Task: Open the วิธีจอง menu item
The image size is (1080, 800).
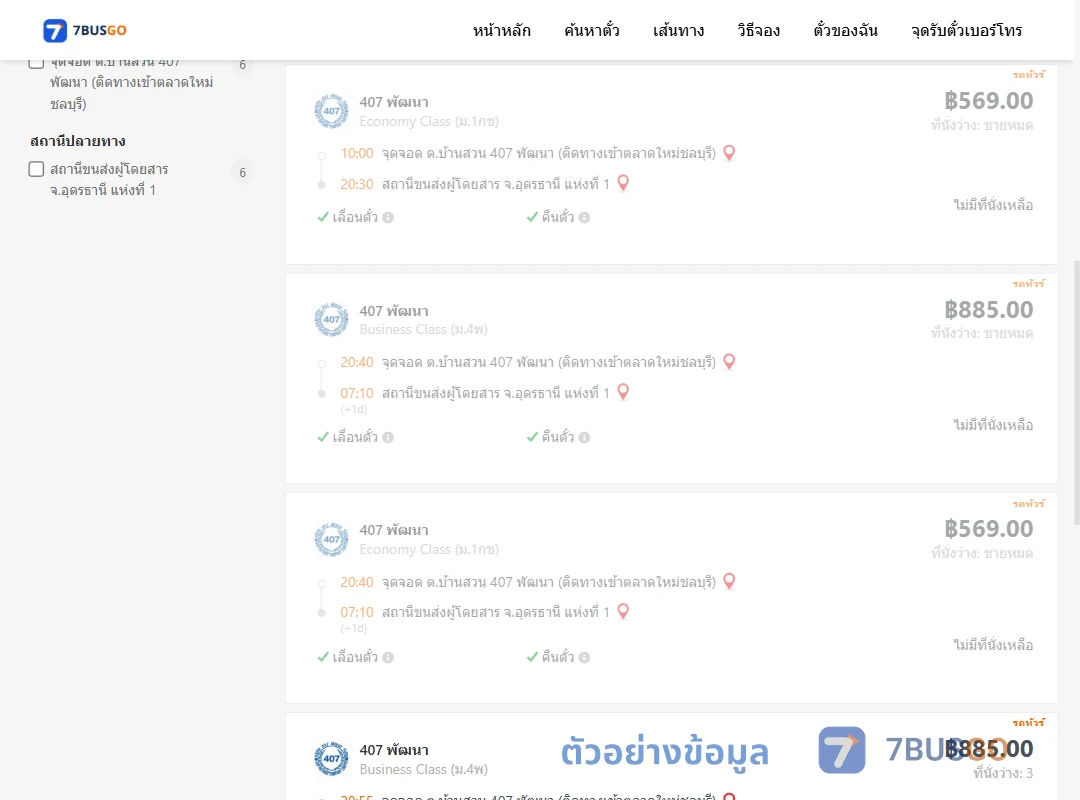Action: (758, 30)
